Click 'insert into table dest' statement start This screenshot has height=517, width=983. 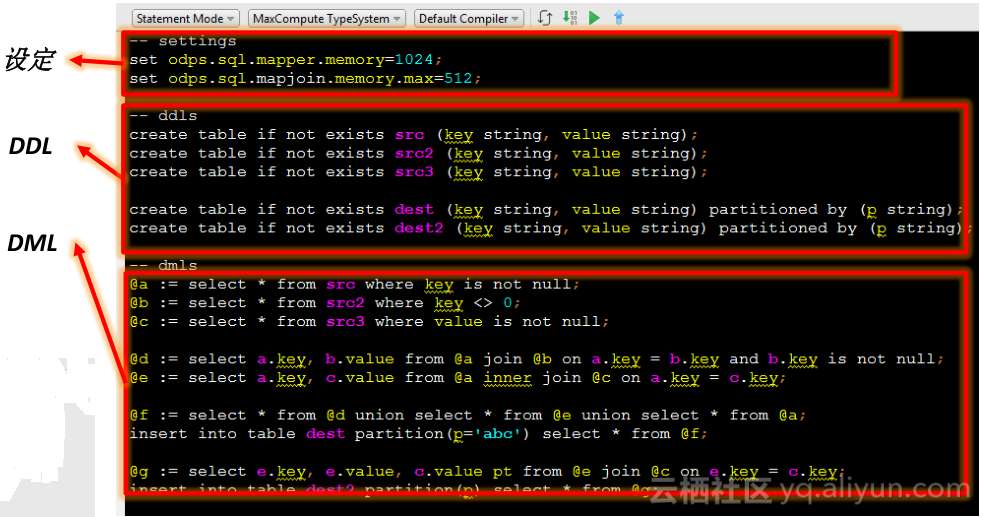tap(237, 434)
